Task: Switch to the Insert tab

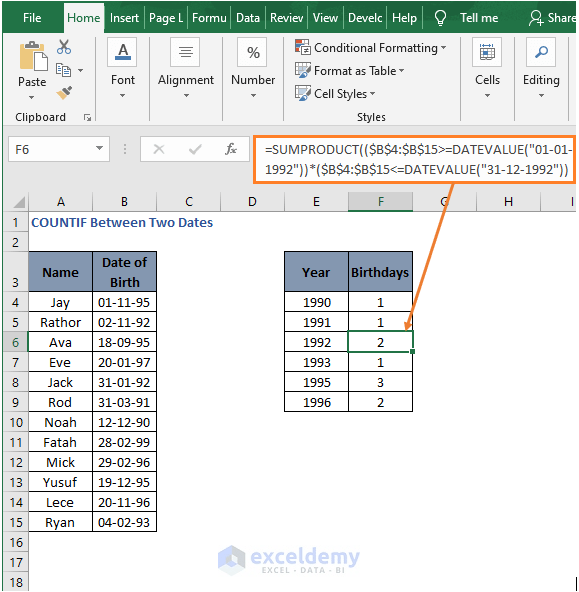Action: tap(124, 18)
